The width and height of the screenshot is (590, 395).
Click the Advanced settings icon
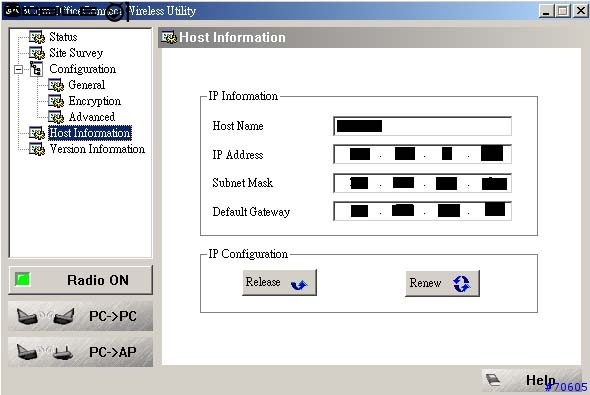click(56, 117)
